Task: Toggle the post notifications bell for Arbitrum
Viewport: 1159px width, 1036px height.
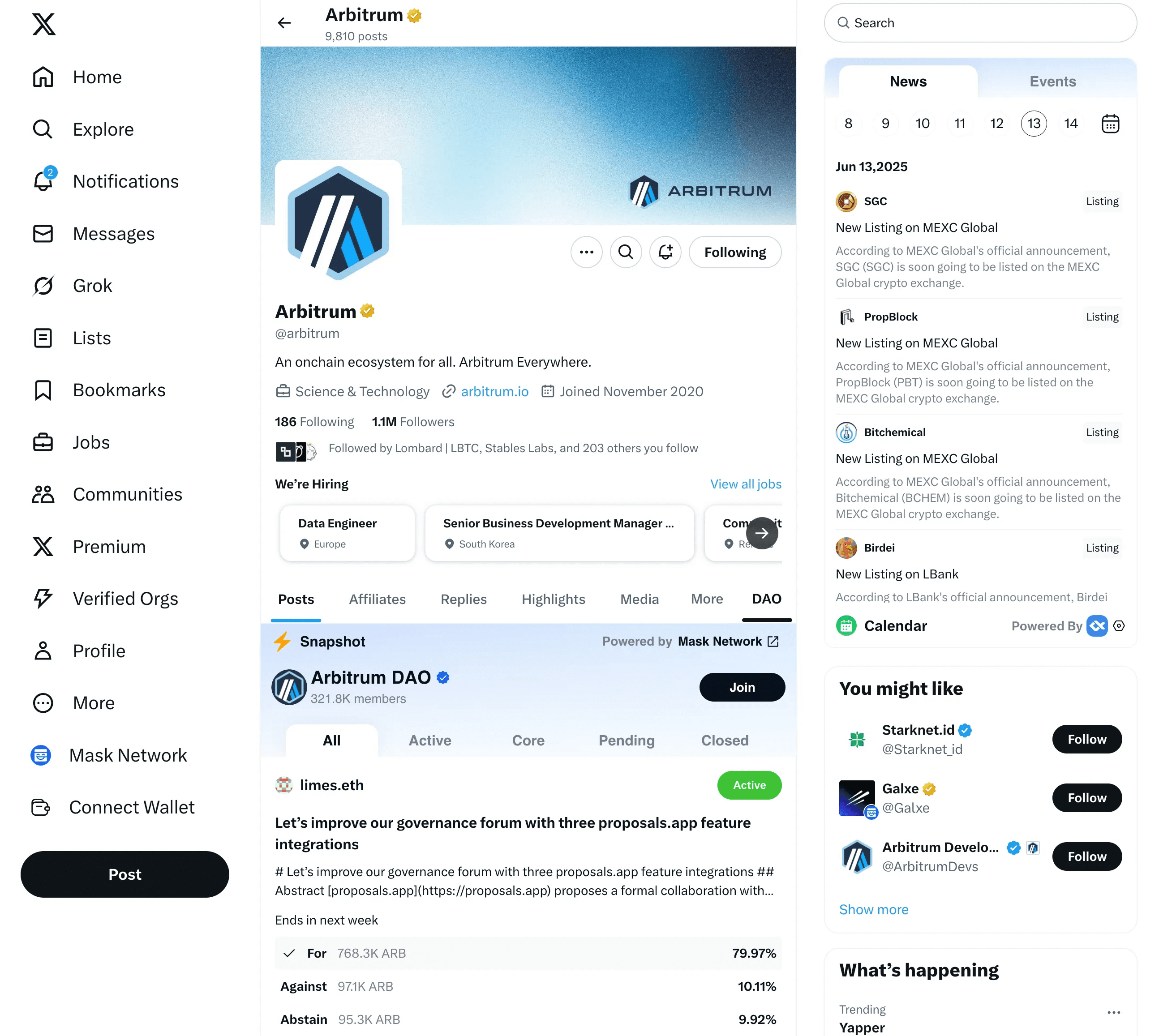Action: tap(665, 252)
